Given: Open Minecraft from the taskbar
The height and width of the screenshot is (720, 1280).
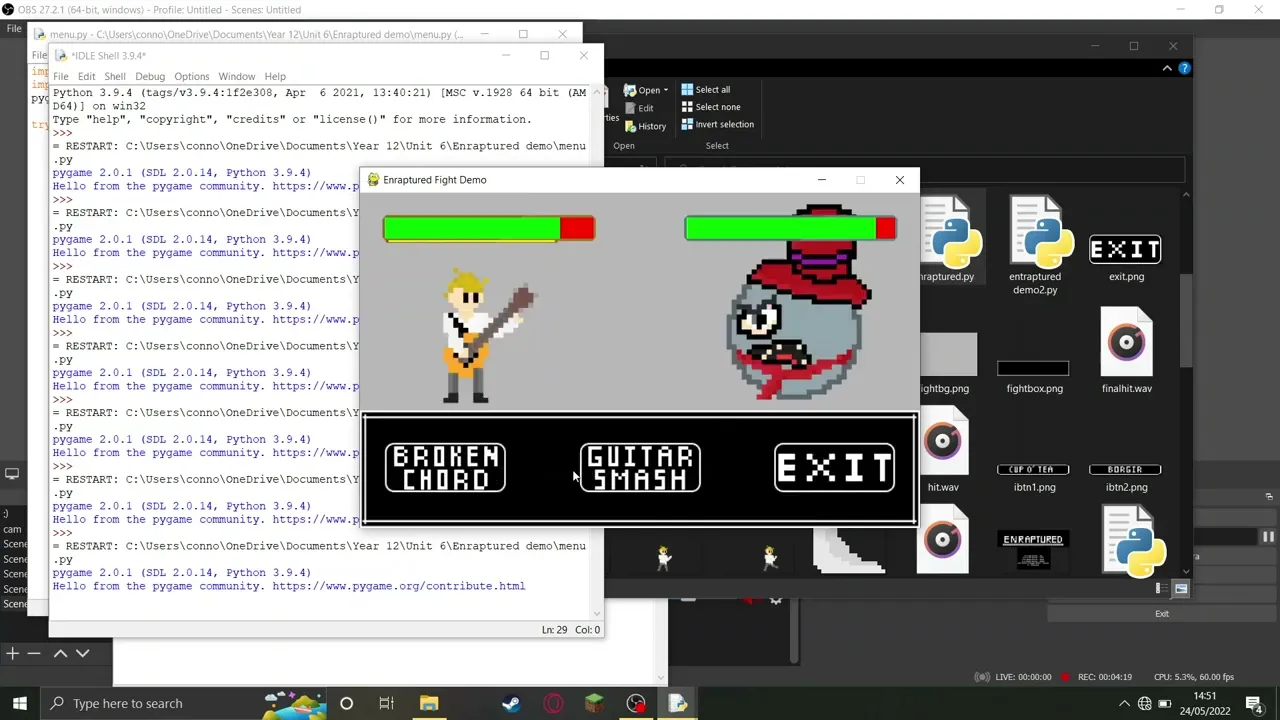Looking at the screenshot, I should tap(594, 704).
